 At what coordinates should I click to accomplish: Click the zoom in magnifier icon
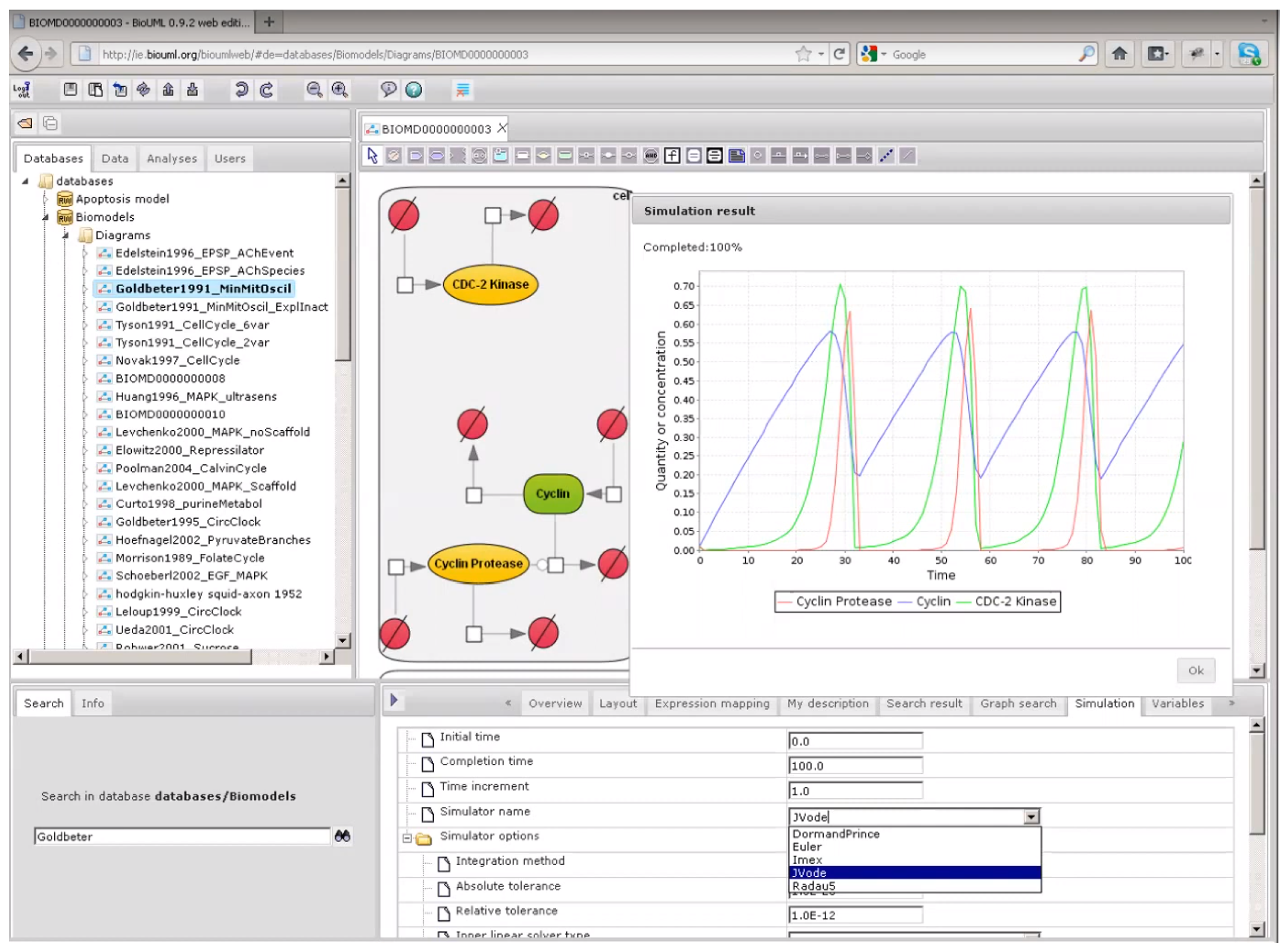pyautogui.click(x=339, y=89)
